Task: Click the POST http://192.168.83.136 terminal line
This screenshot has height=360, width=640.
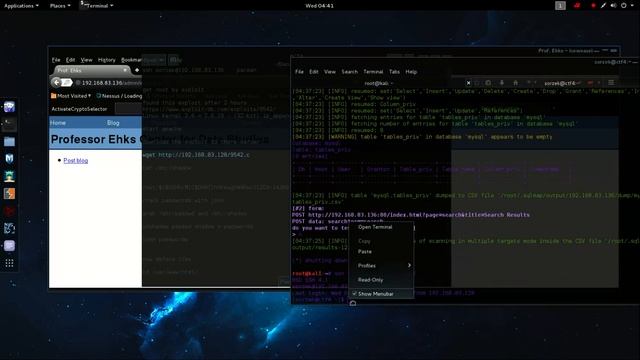Action: [x=411, y=215]
